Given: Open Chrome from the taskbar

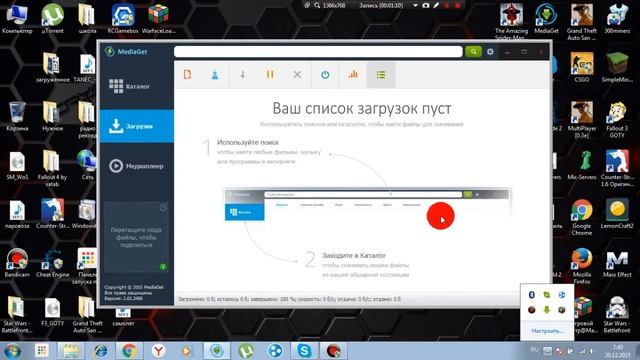Looking at the screenshot, I should (x=129, y=351).
